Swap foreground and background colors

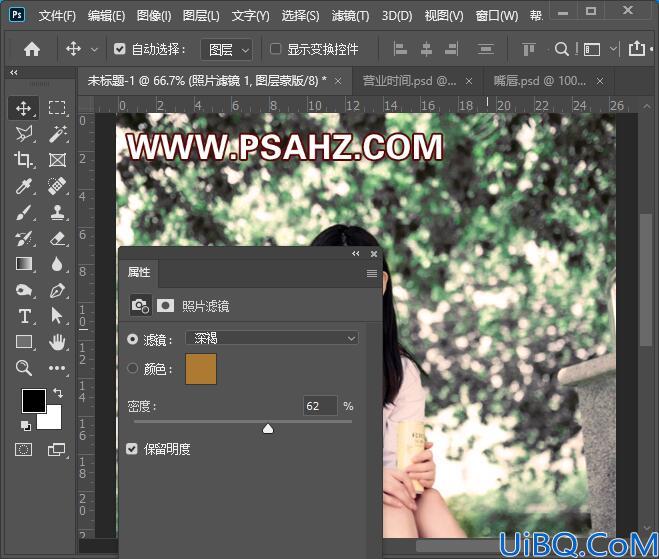click(x=58, y=393)
